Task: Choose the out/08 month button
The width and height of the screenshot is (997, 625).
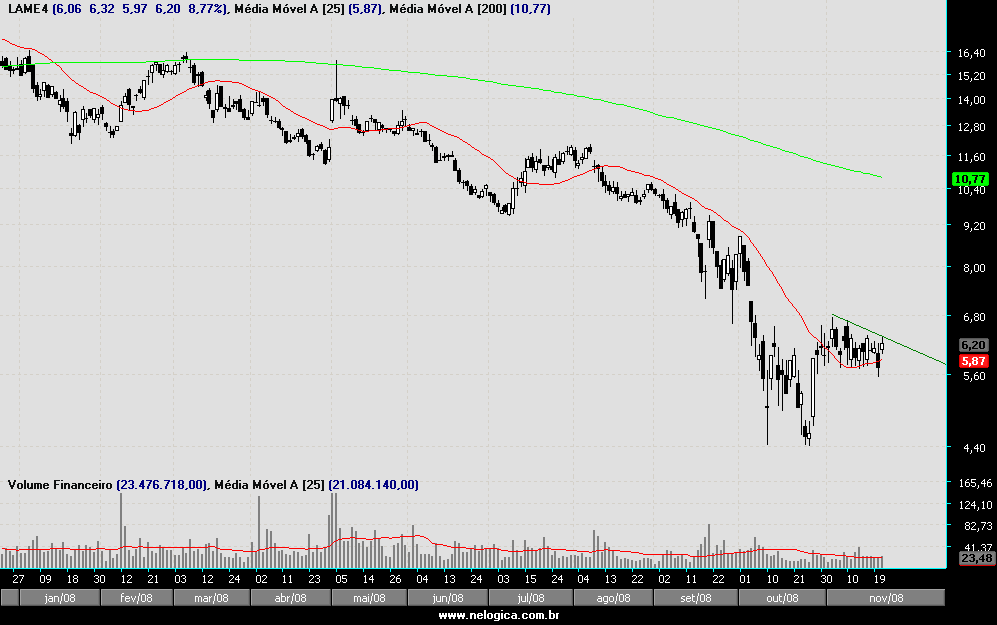Action: 782,598
